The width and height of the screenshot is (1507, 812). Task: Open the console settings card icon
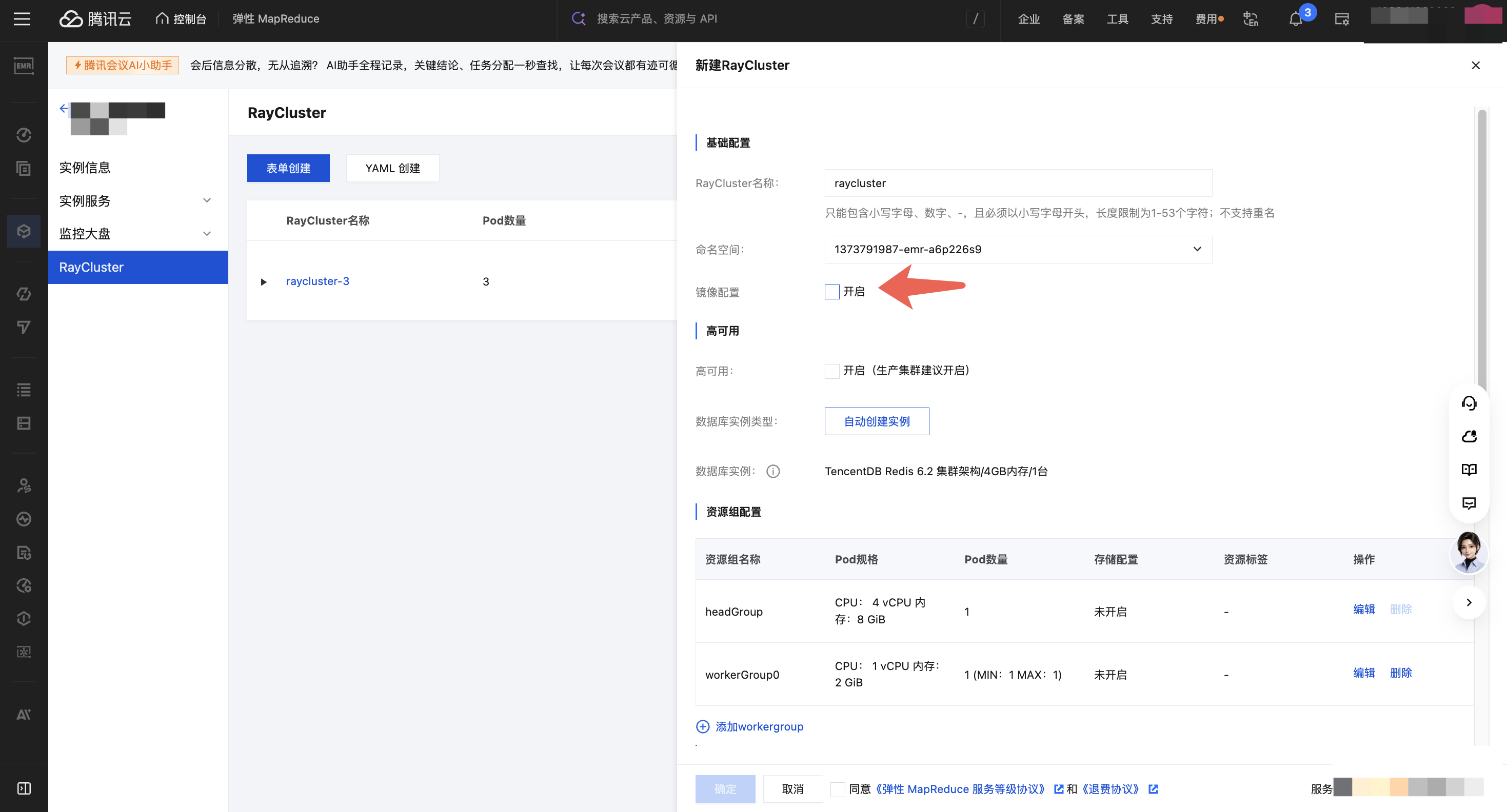click(1342, 18)
